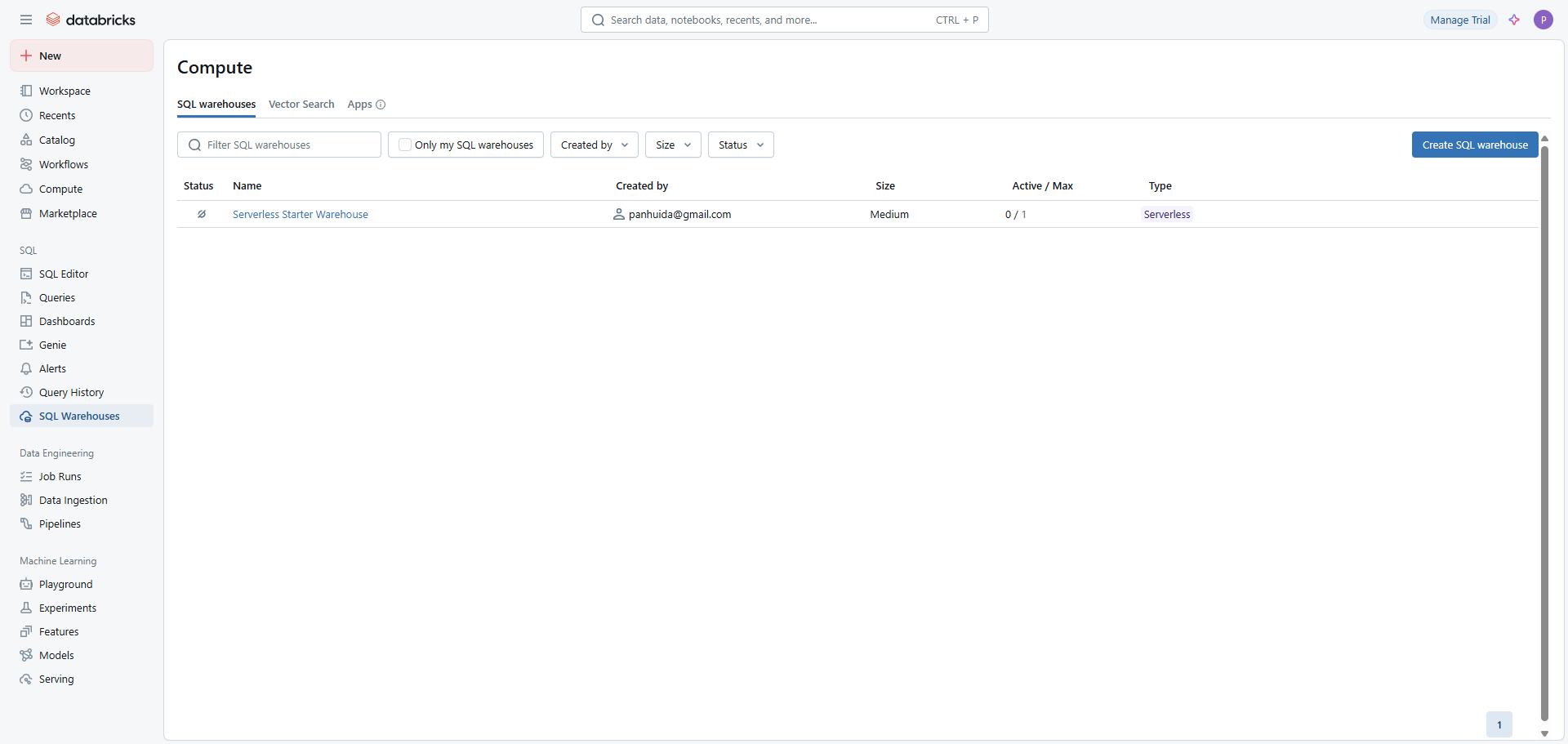The image size is (1568, 744).
Task: Click the Recents clock icon
Action: pos(26,115)
